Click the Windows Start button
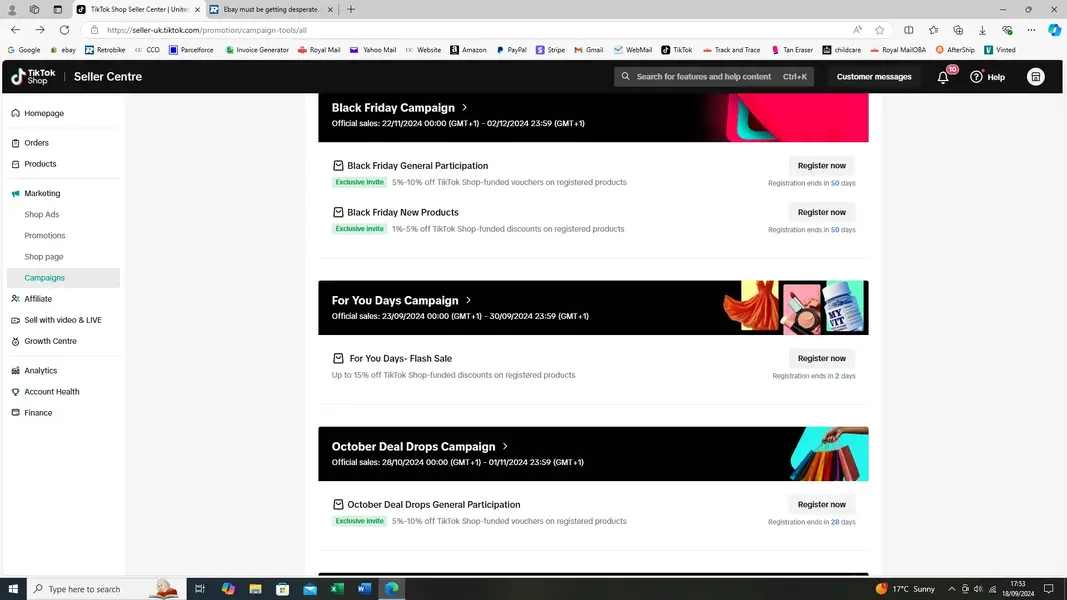This screenshot has height=600, width=1067. [13, 588]
